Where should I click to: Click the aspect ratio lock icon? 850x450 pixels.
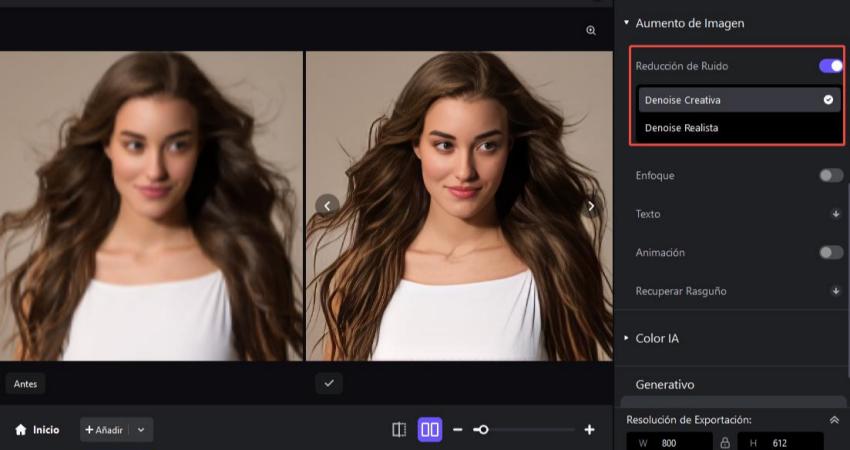pos(725,442)
